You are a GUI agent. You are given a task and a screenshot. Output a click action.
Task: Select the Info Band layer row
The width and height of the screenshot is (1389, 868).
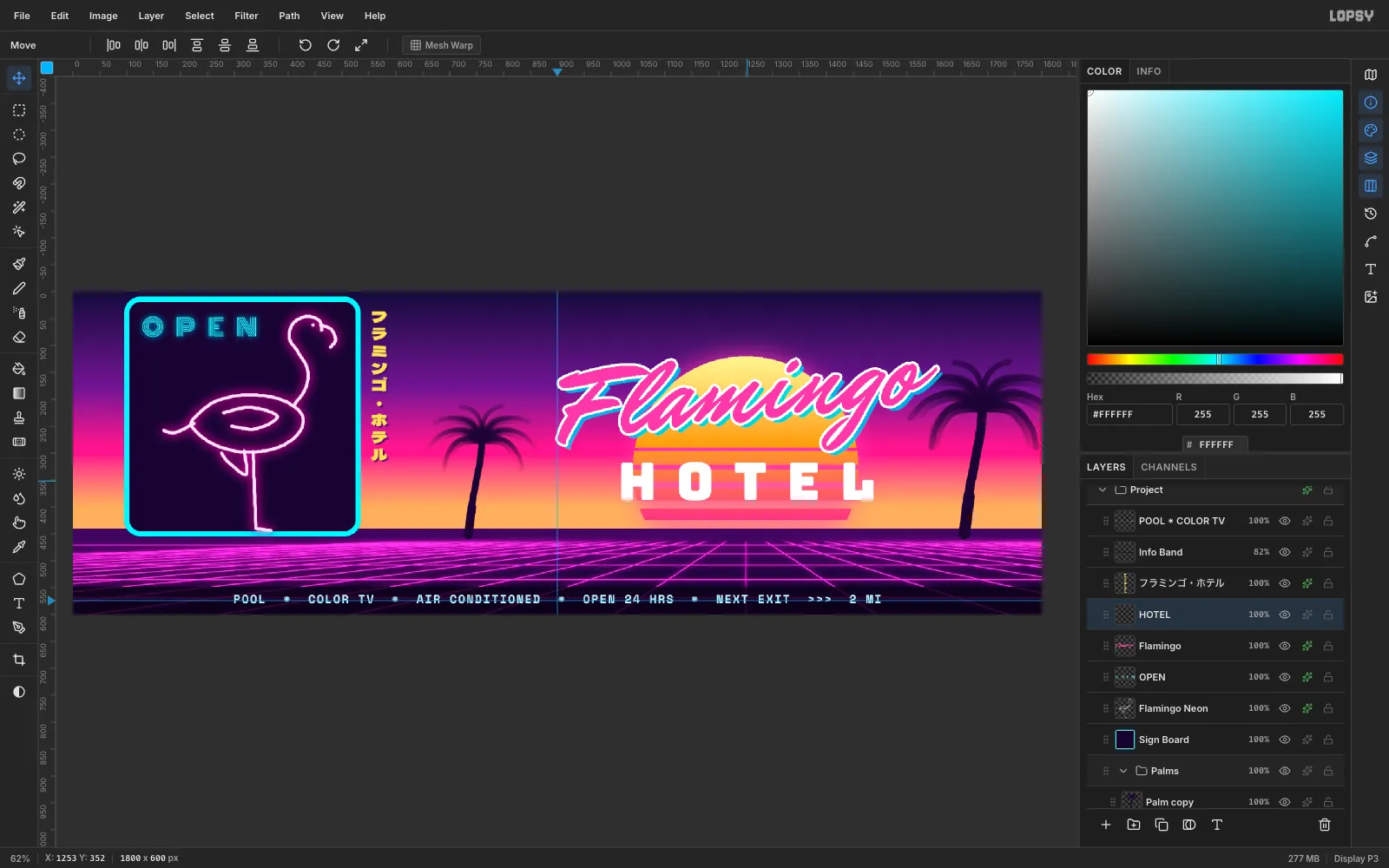coord(1215,552)
